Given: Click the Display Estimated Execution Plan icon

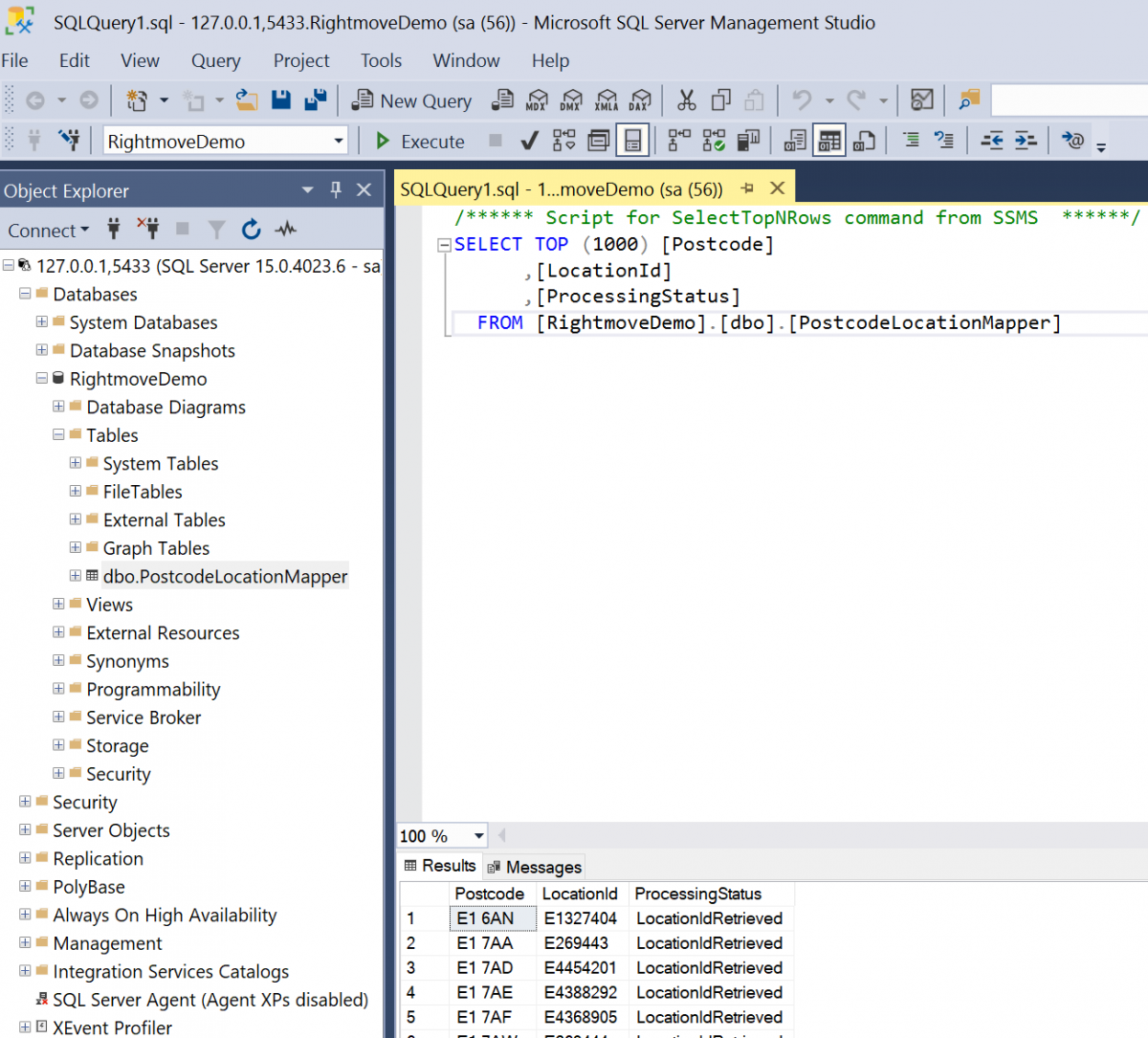Looking at the screenshot, I should tap(563, 140).
